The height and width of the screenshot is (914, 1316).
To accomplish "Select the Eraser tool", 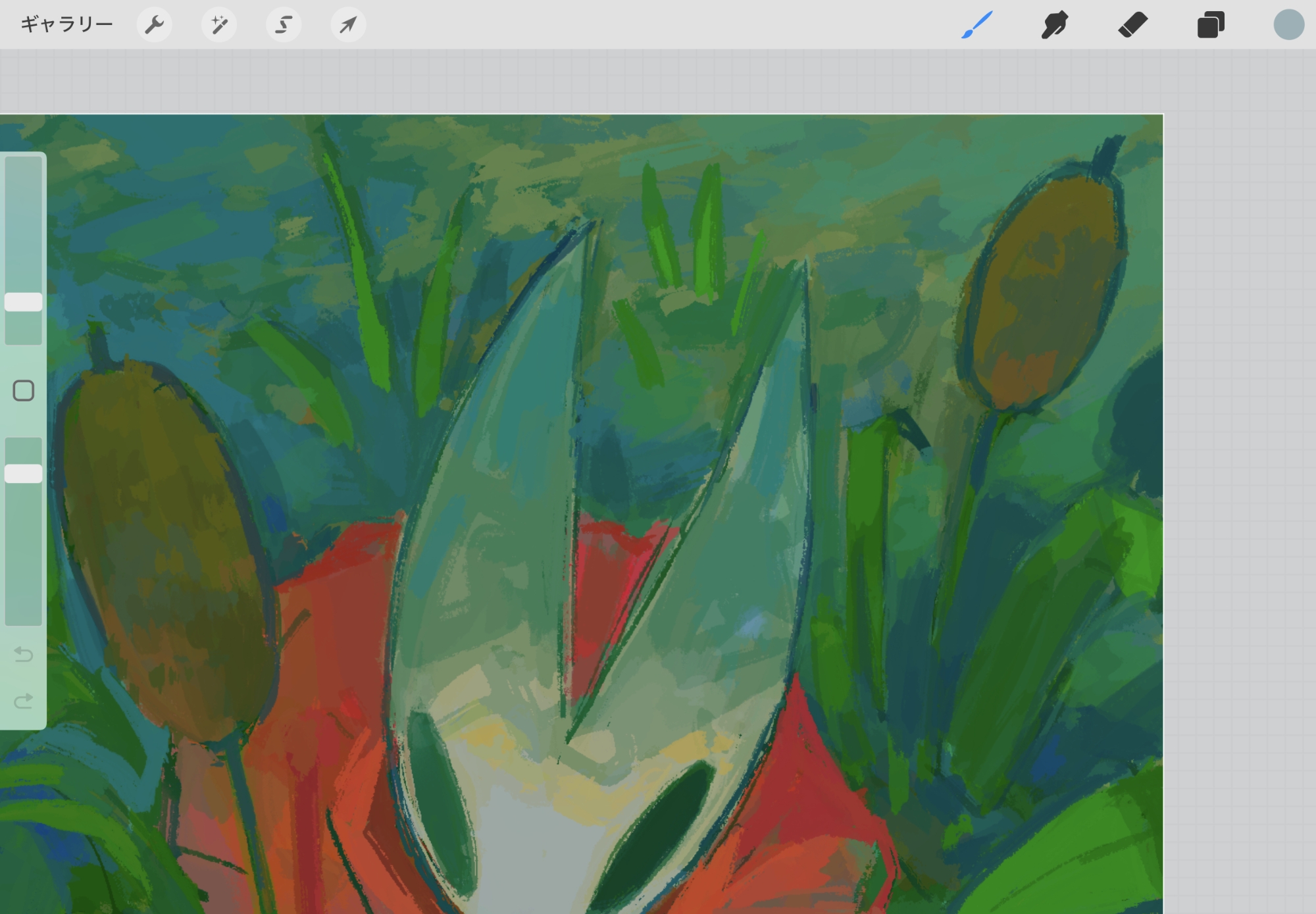I will point(1132,25).
